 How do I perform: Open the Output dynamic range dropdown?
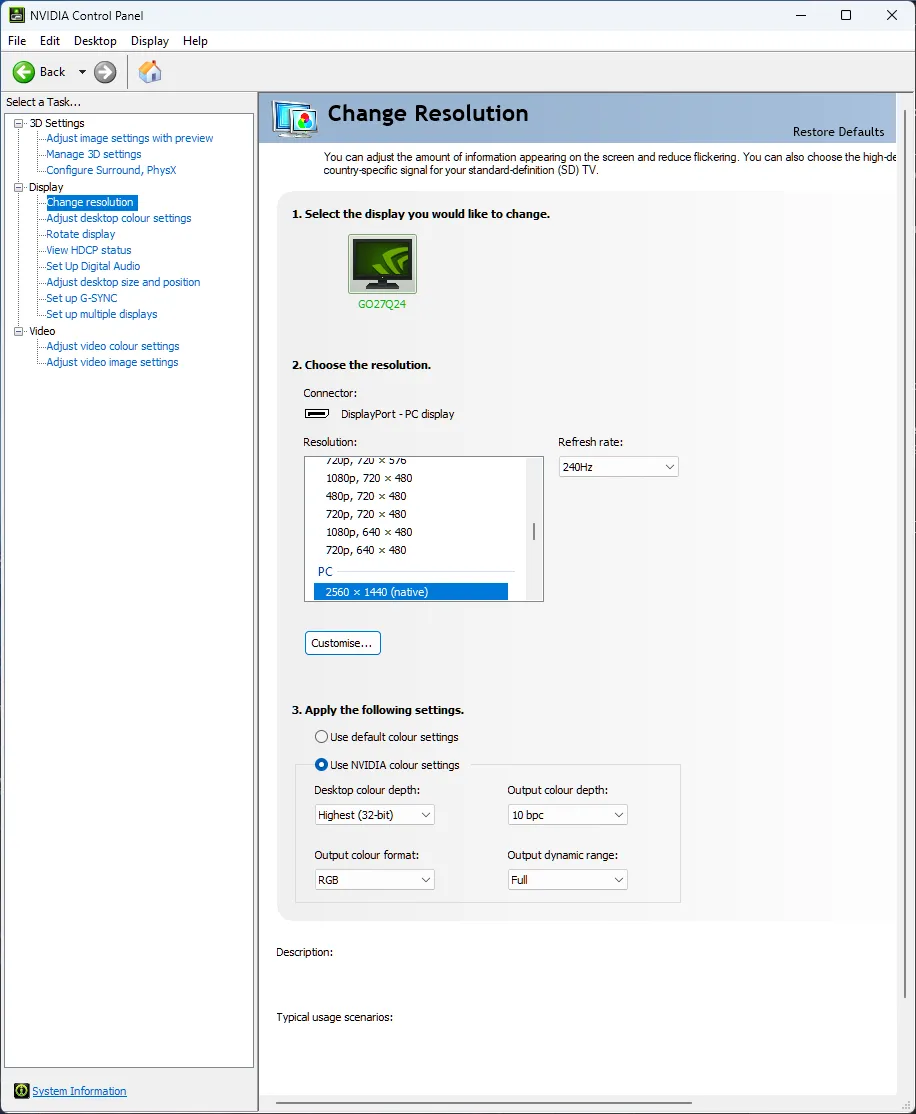click(567, 880)
